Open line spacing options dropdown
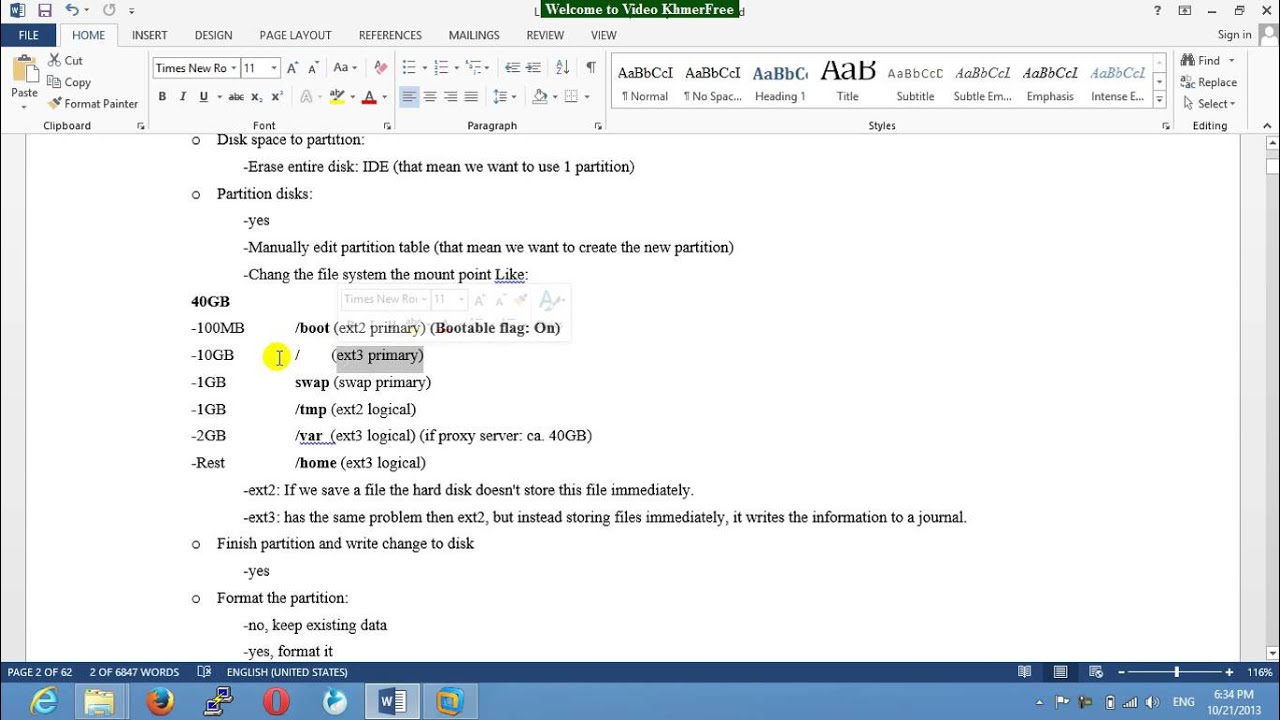This screenshot has height=720, width=1280. [504, 97]
